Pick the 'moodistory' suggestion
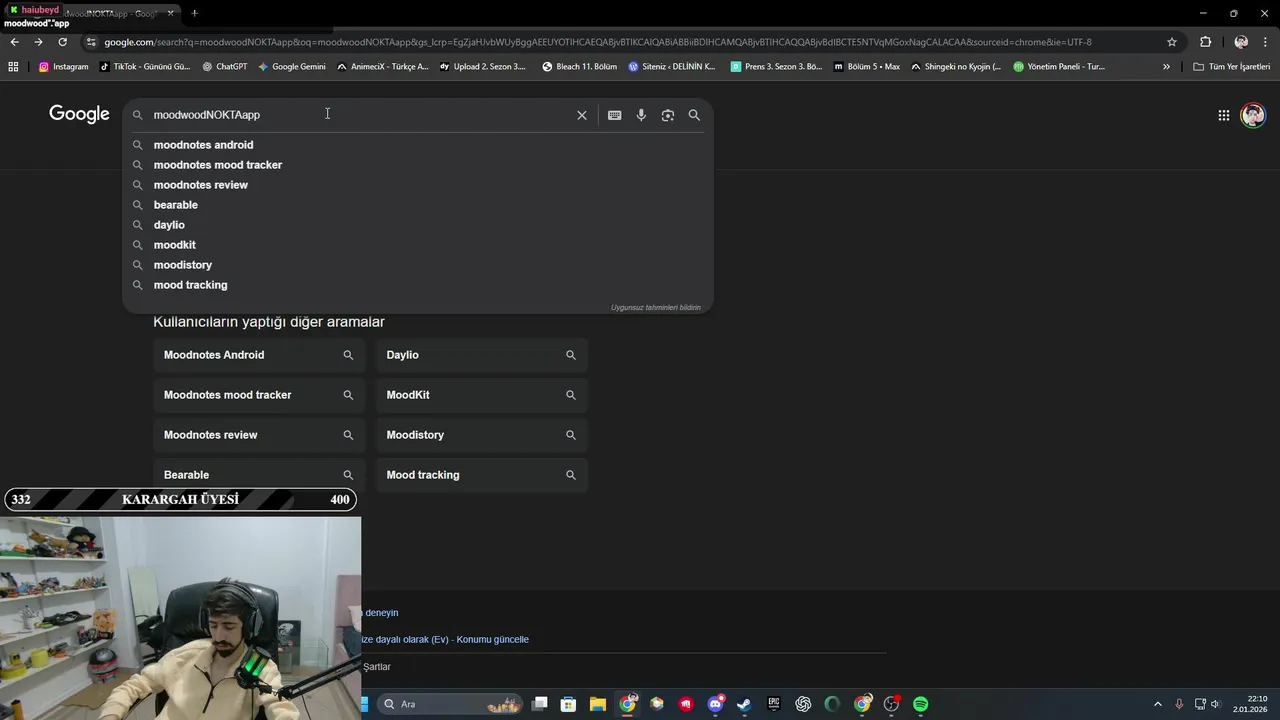Viewport: 1280px width, 720px height. pos(418,265)
